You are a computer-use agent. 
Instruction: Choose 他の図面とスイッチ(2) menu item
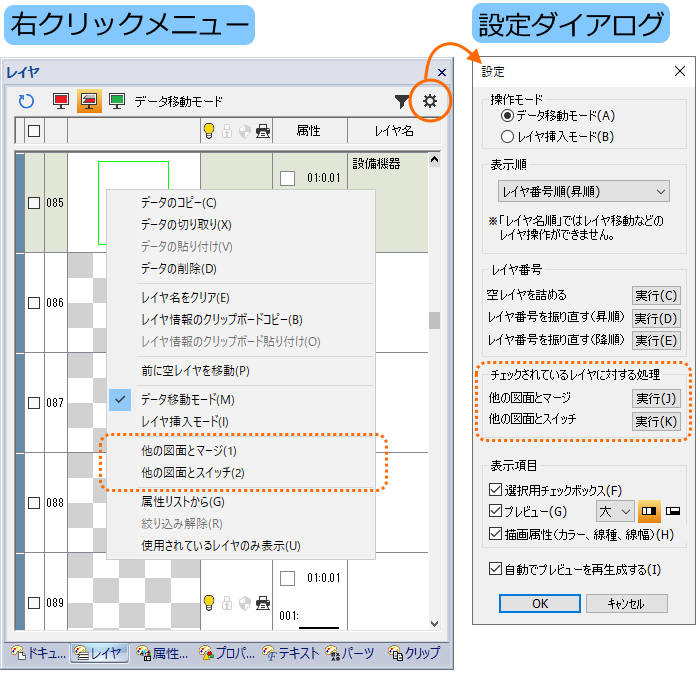coord(241,472)
